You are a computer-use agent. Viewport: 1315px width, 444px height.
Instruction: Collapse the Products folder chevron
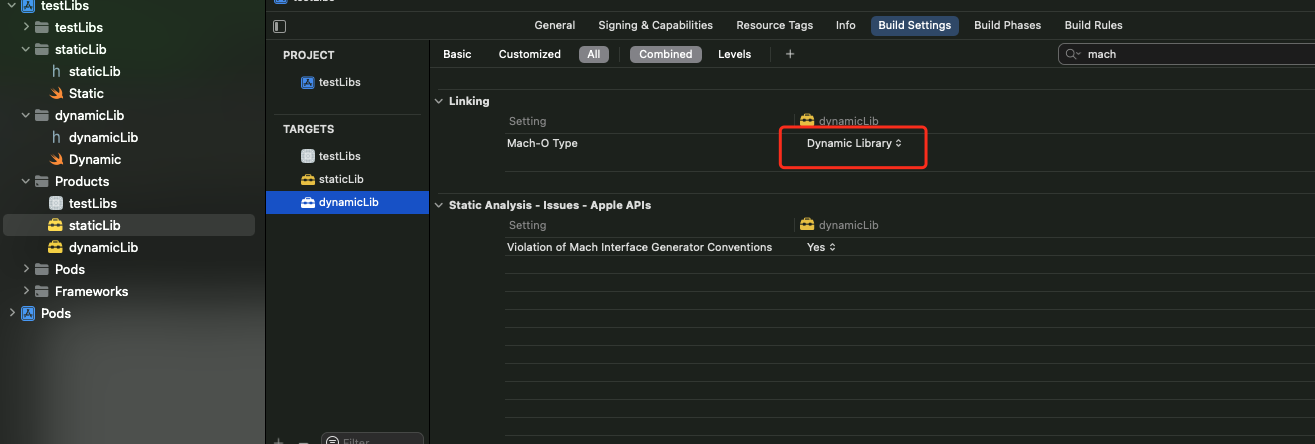[26, 181]
